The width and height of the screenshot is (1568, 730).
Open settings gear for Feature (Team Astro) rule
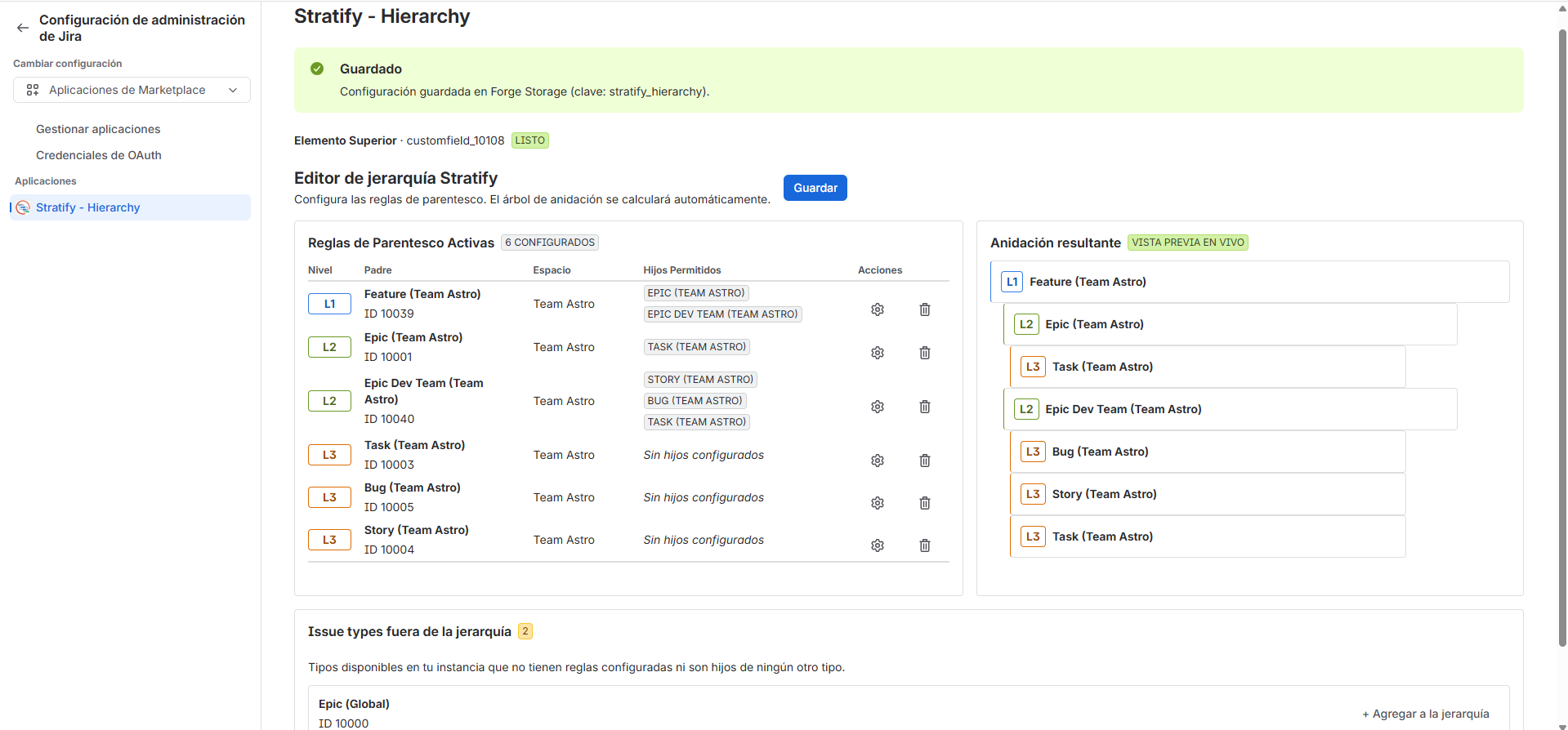(x=878, y=309)
